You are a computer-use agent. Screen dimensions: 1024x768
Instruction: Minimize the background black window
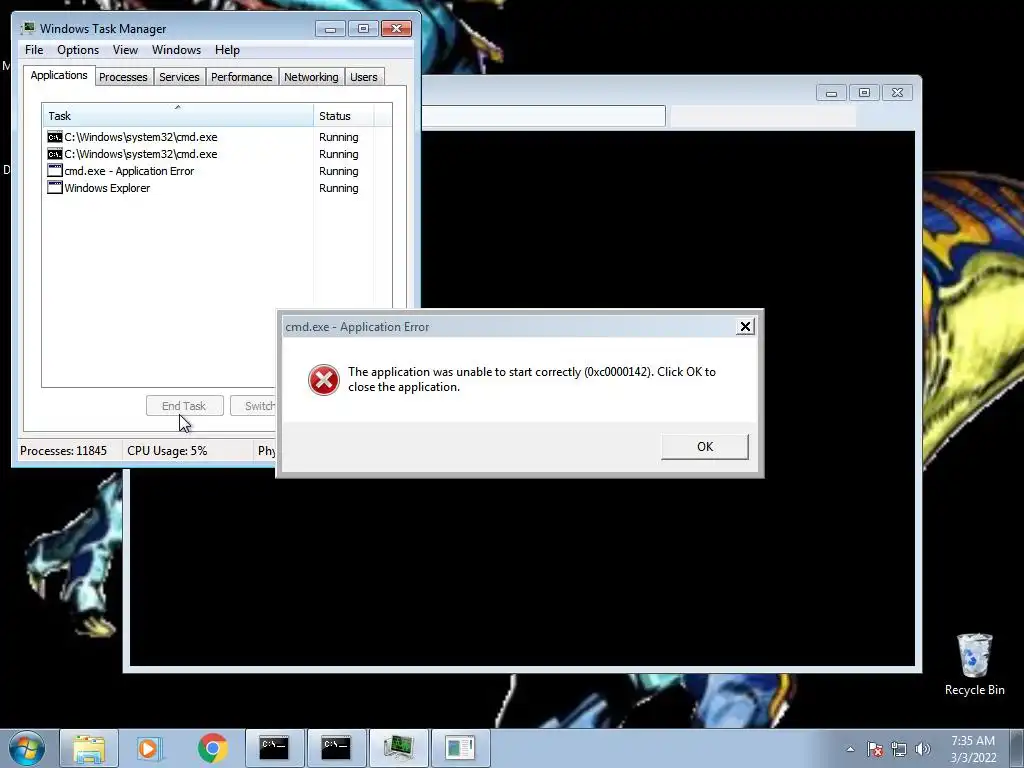tap(831, 93)
